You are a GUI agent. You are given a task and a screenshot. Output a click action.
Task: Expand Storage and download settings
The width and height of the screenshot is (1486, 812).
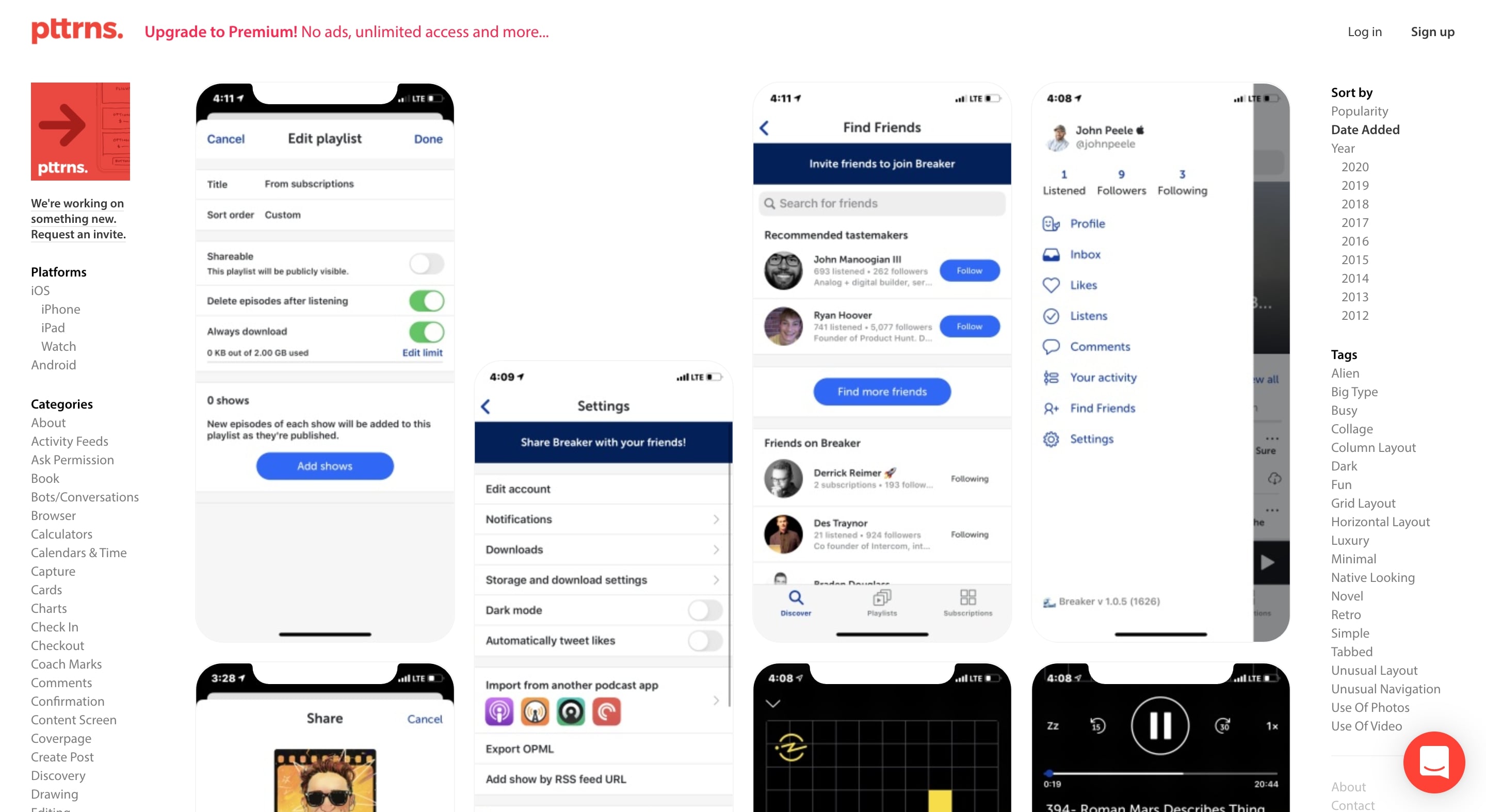pyautogui.click(x=601, y=579)
